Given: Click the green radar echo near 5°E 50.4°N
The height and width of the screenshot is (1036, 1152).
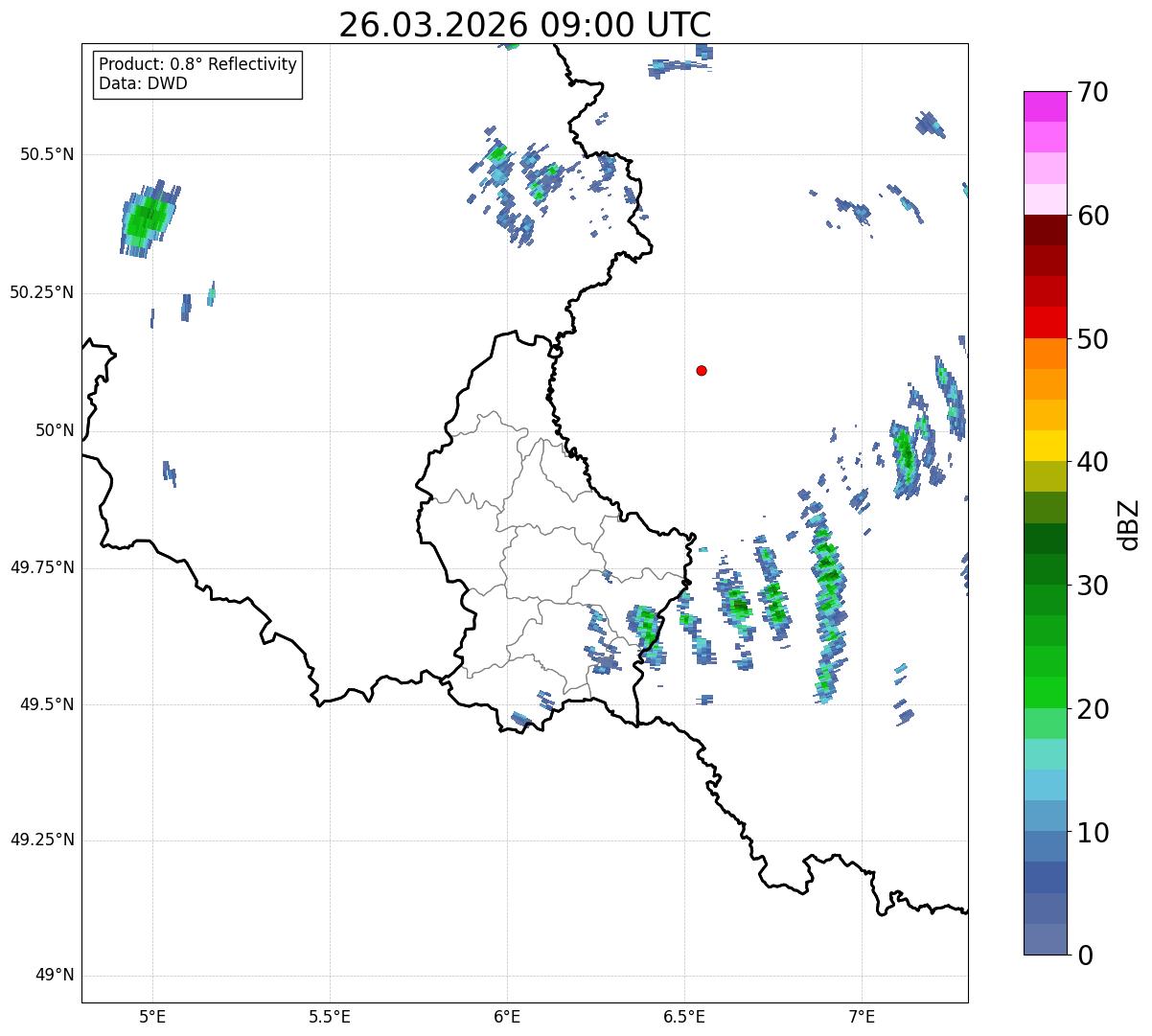Looking at the screenshot, I should pos(149,219).
